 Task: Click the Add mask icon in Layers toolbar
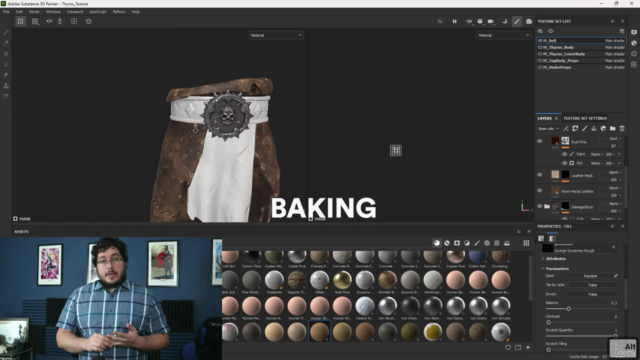point(575,129)
